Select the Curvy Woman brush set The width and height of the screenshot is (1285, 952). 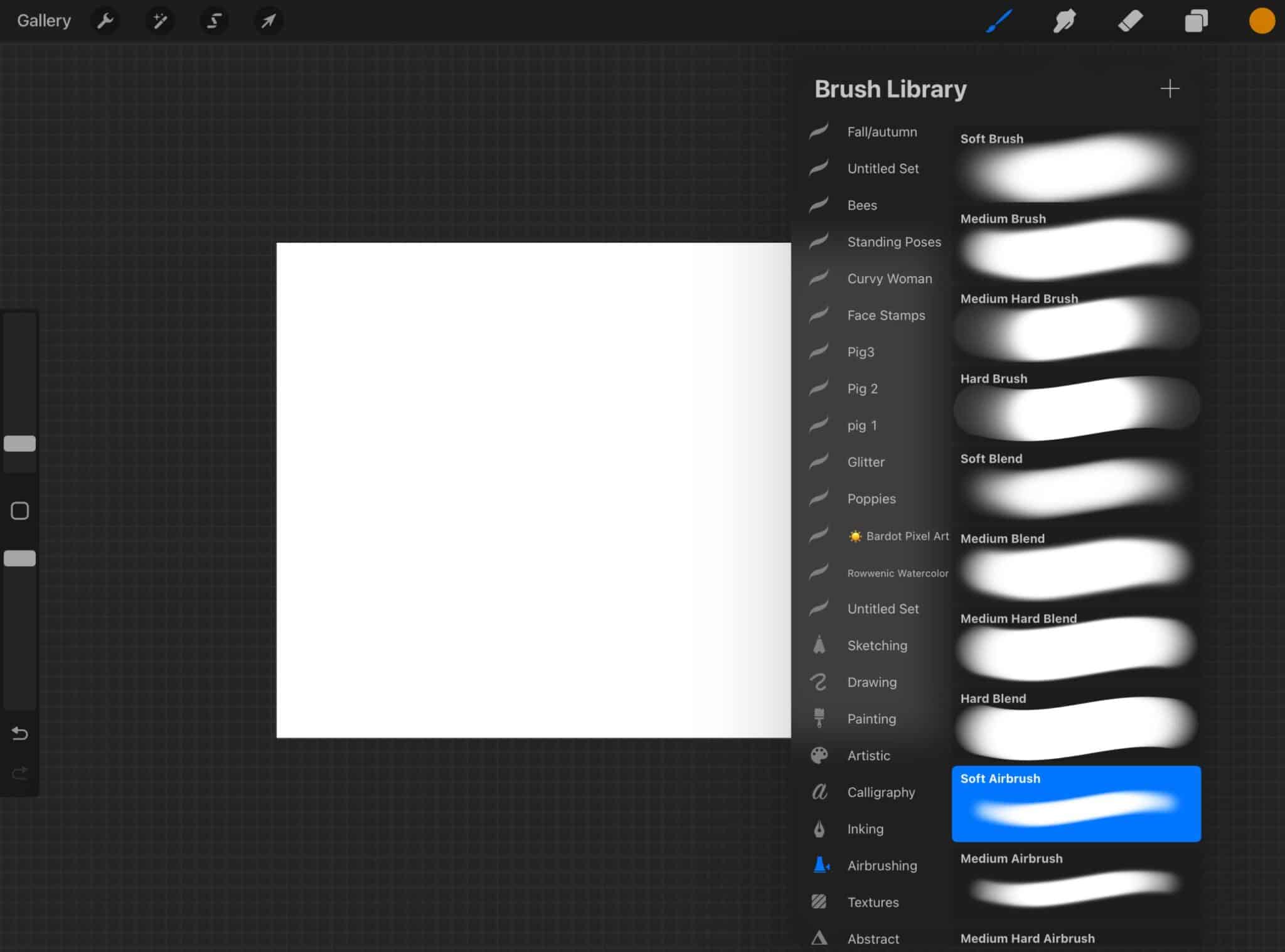tap(889, 278)
